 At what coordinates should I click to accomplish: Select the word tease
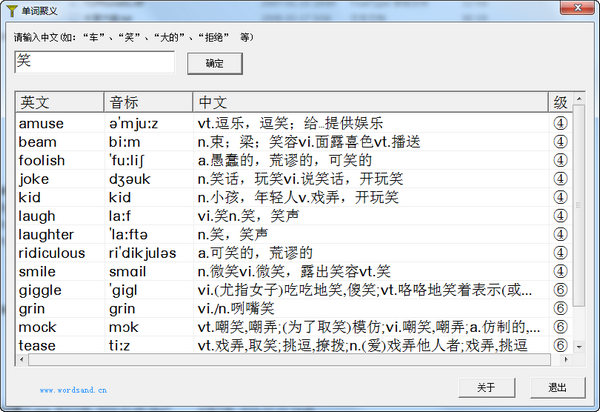point(37,345)
